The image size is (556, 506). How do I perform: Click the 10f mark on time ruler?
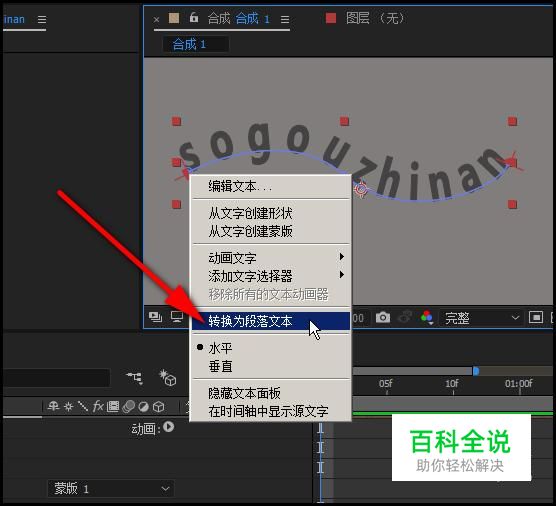coord(452,384)
